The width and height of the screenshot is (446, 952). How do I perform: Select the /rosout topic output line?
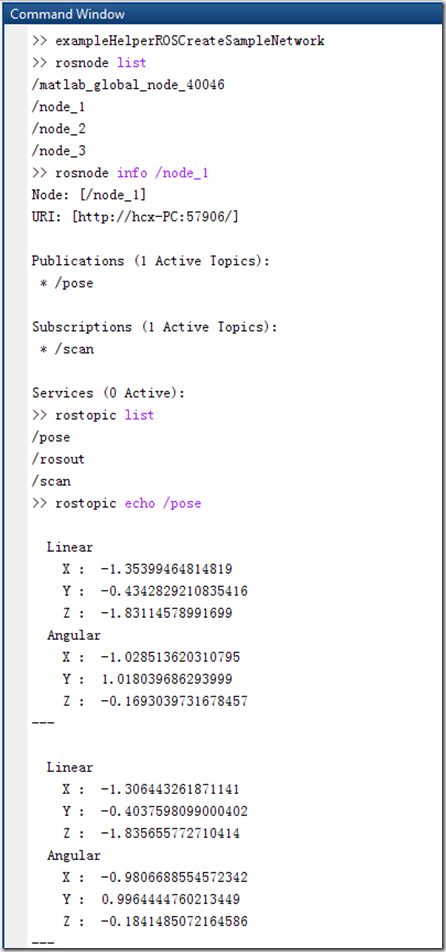click(58, 459)
